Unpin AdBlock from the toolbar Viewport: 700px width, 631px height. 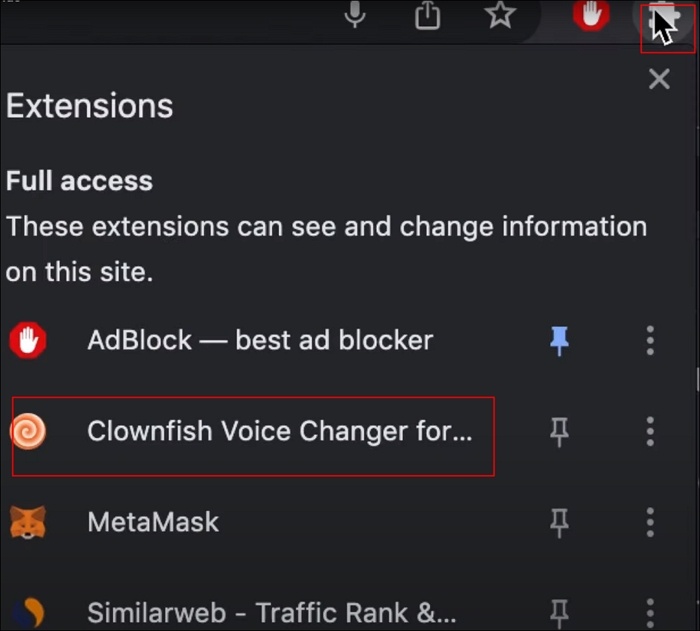tap(560, 341)
